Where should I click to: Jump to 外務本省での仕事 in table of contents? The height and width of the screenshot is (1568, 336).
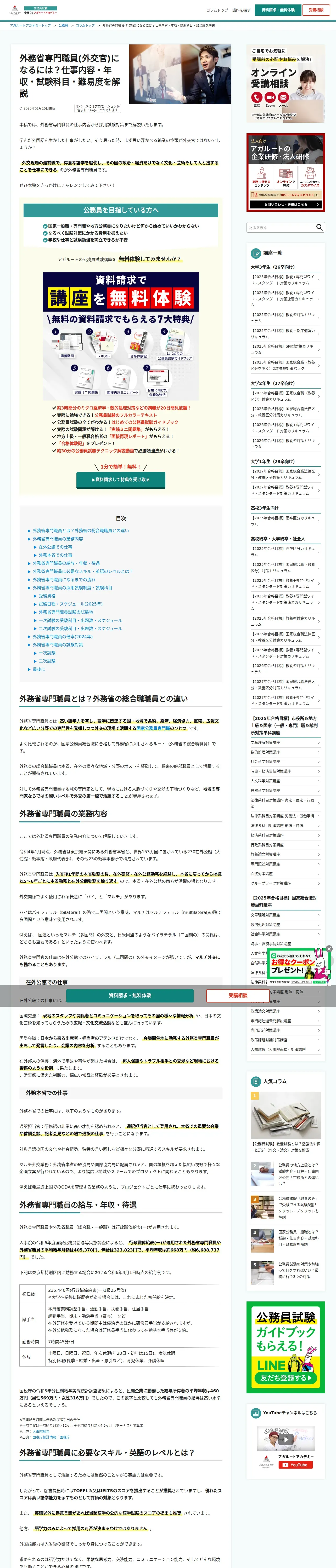55,555
